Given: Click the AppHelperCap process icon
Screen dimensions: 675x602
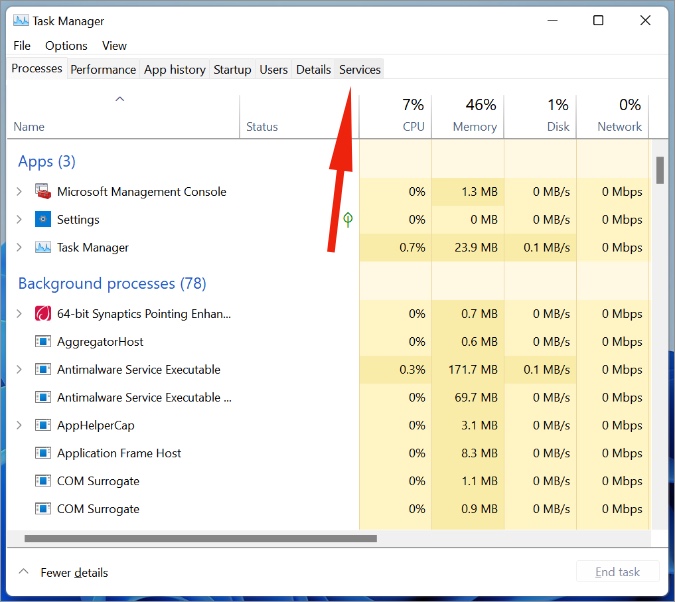Looking at the screenshot, I should pos(43,425).
